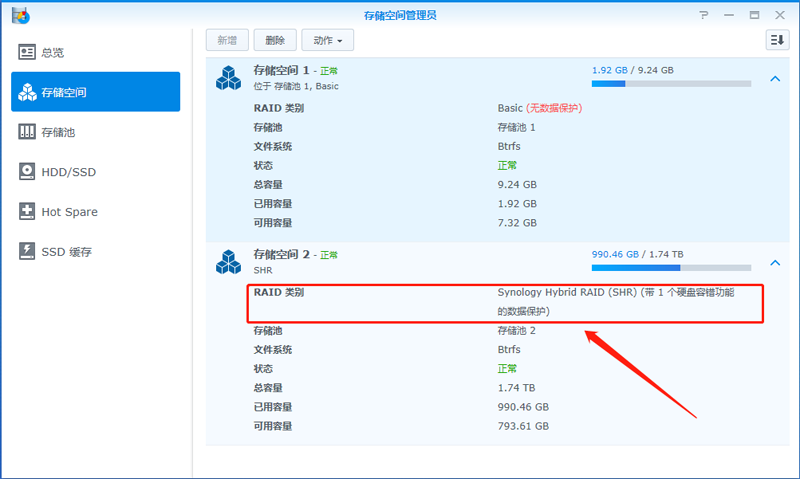The image size is (800, 479).
Task: Collapse 存储空间 1 details with chevron
Action: click(x=775, y=79)
